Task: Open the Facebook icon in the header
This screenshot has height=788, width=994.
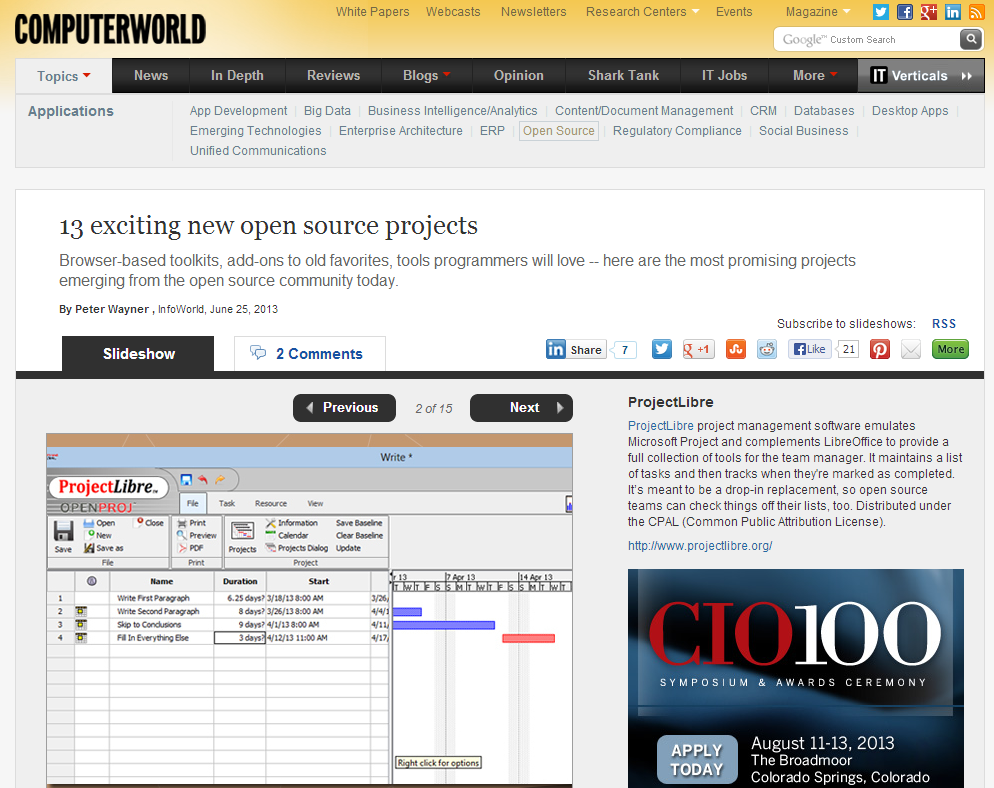Action: 905,12
